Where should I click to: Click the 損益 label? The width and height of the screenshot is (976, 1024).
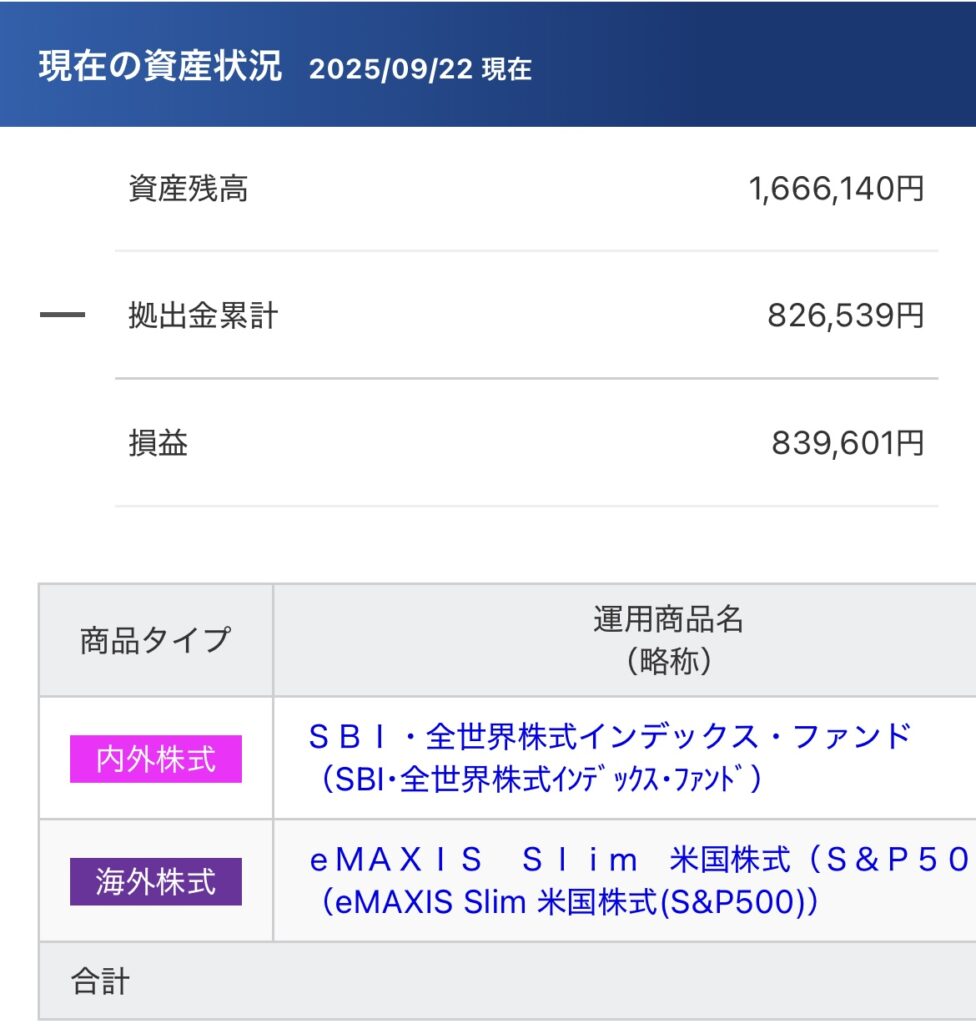click(158, 443)
